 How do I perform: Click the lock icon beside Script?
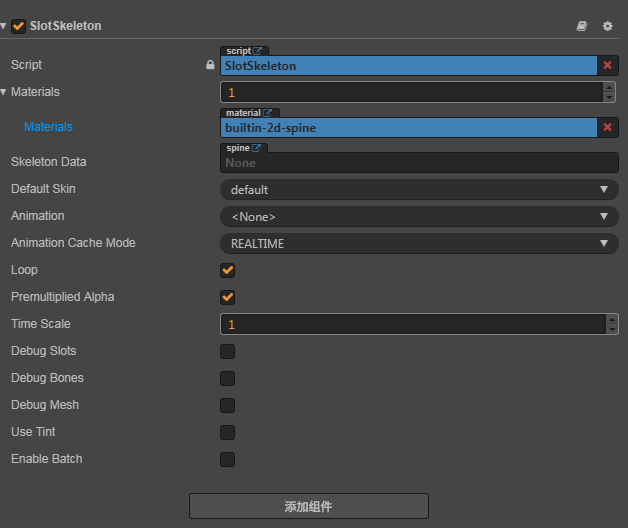(x=210, y=65)
